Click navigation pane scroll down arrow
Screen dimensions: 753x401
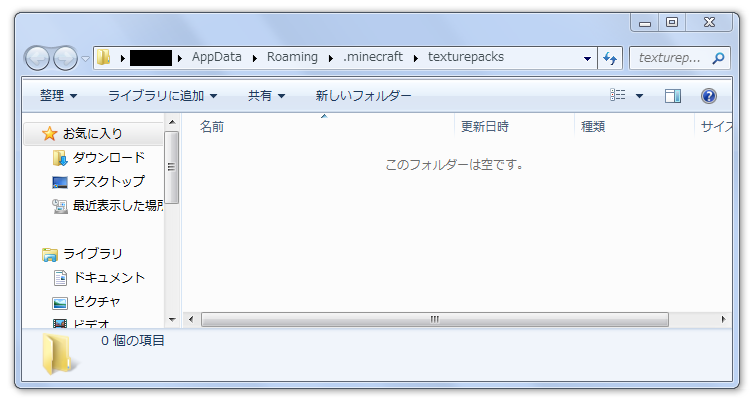coord(172,319)
